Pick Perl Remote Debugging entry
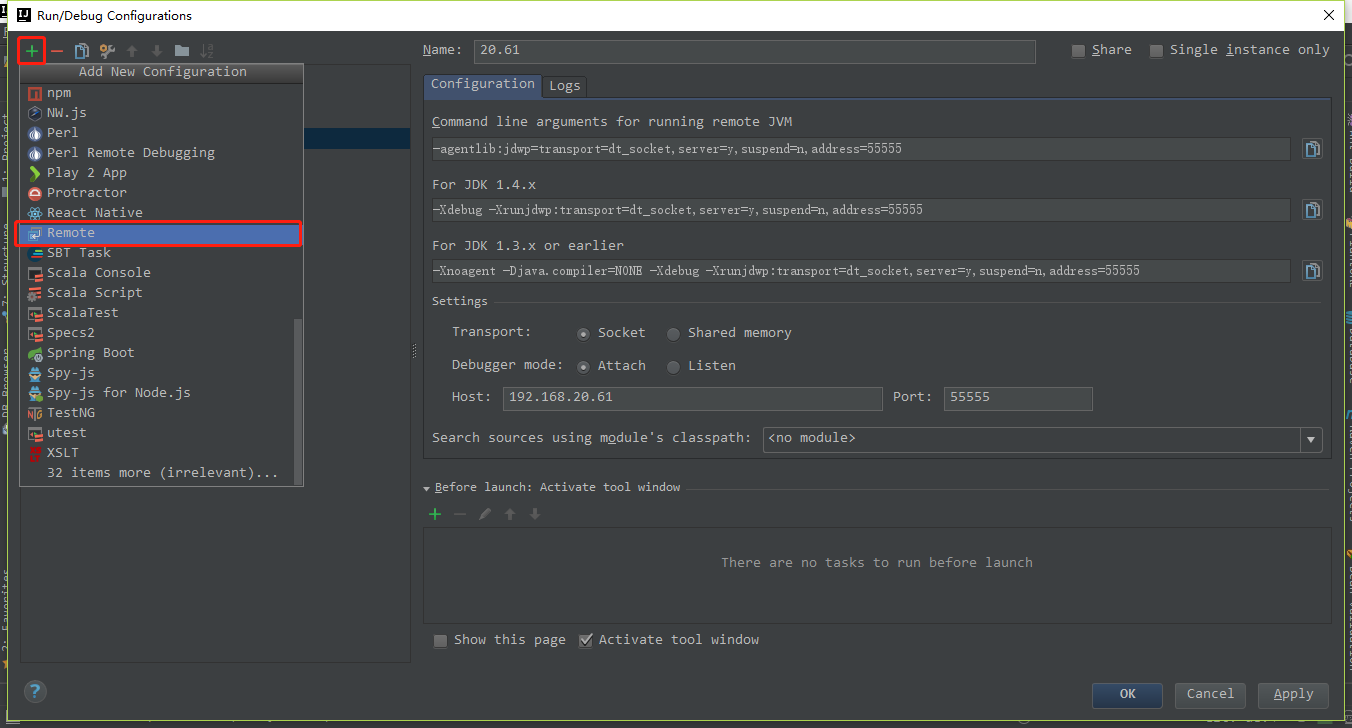 161,153
